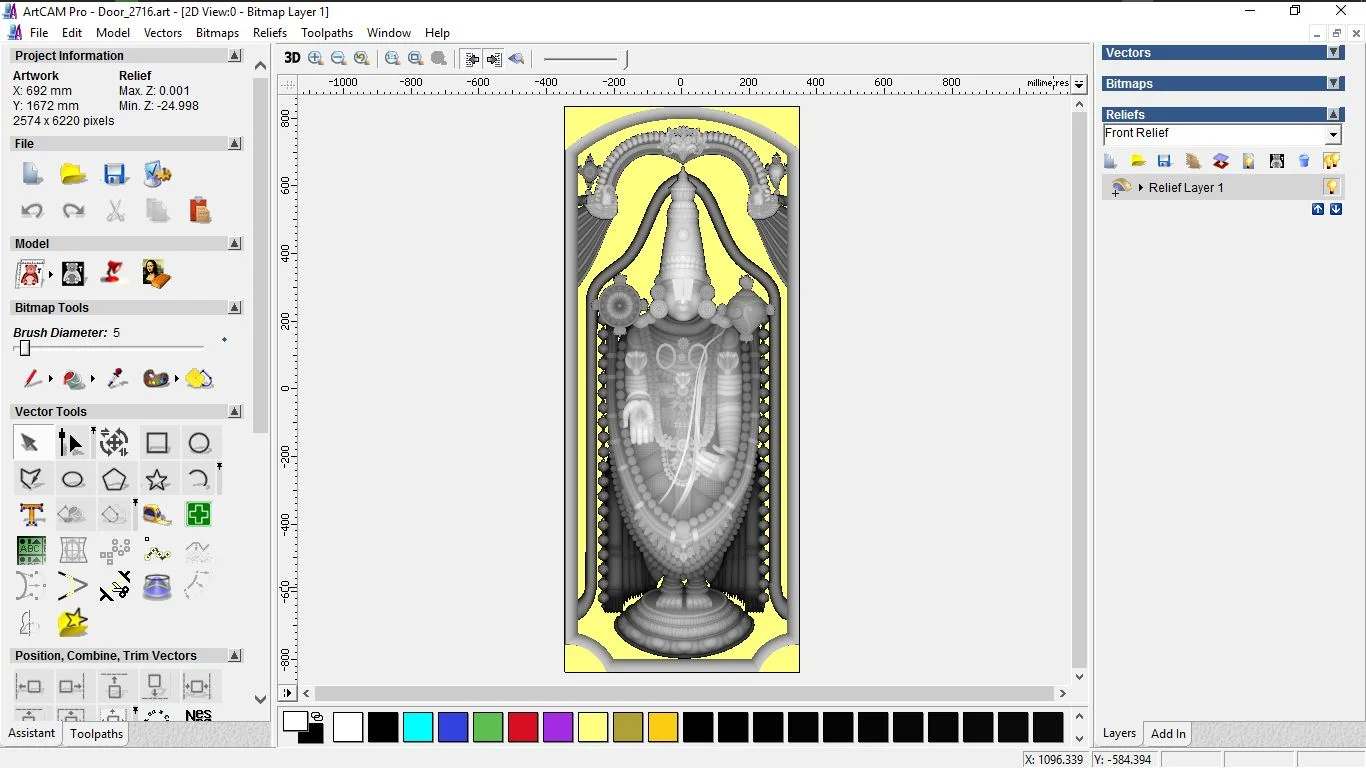Pick the cyan colour swatch
The height and width of the screenshot is (768, 1366).
coord(418,727)
